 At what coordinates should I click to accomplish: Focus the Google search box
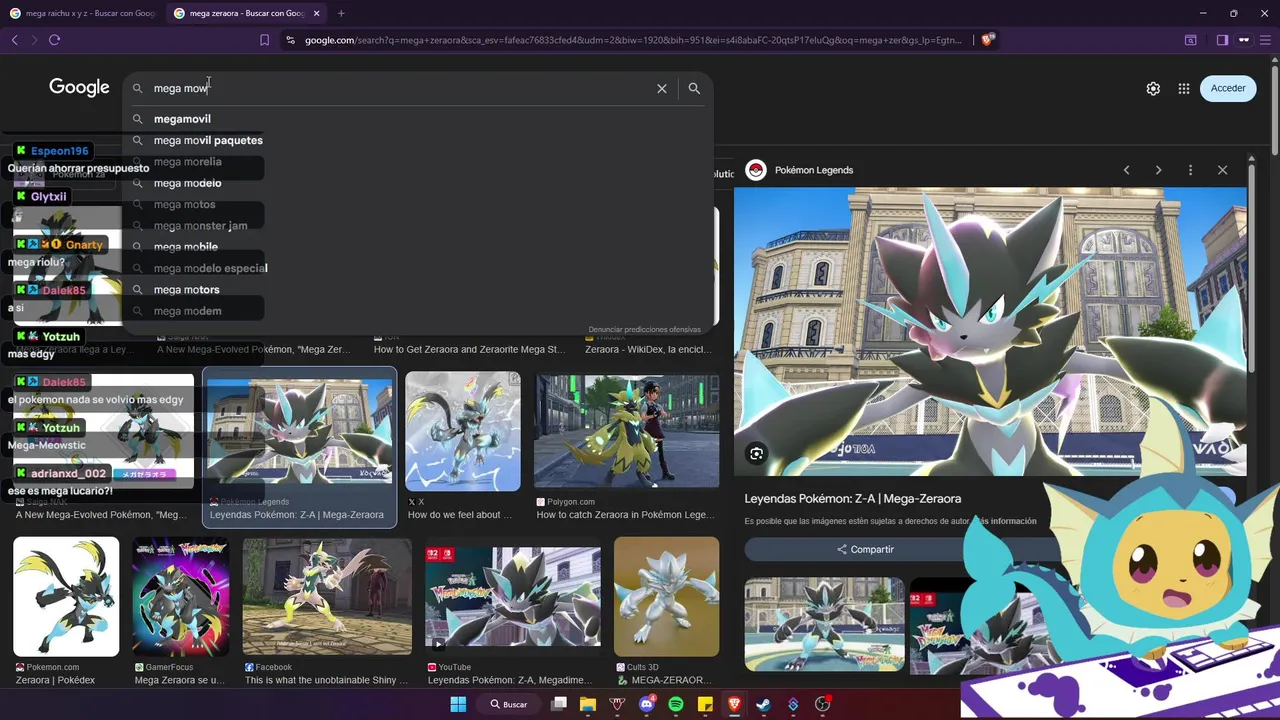point(400,88)
